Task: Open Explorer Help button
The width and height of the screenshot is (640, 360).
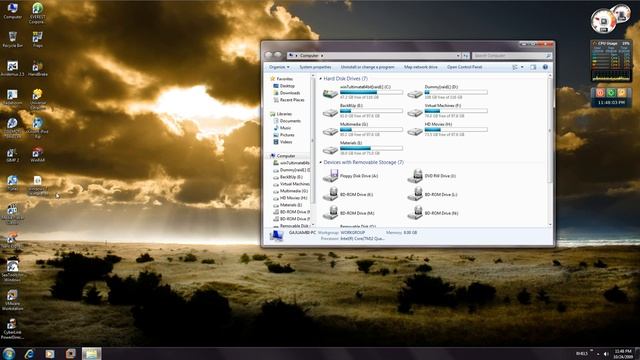Action: pyautogui.click(x=545, y=67)
